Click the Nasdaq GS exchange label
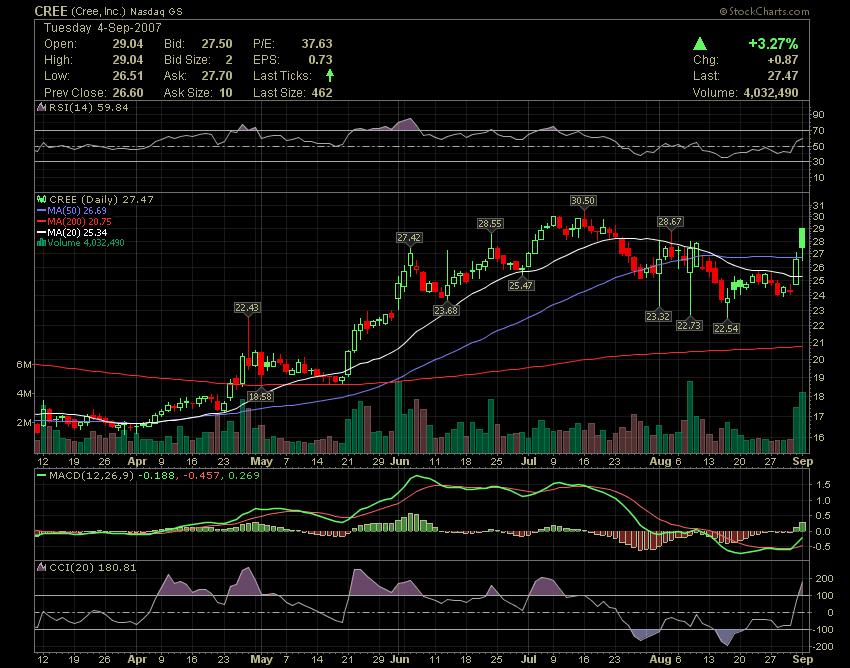 (156, 11)
